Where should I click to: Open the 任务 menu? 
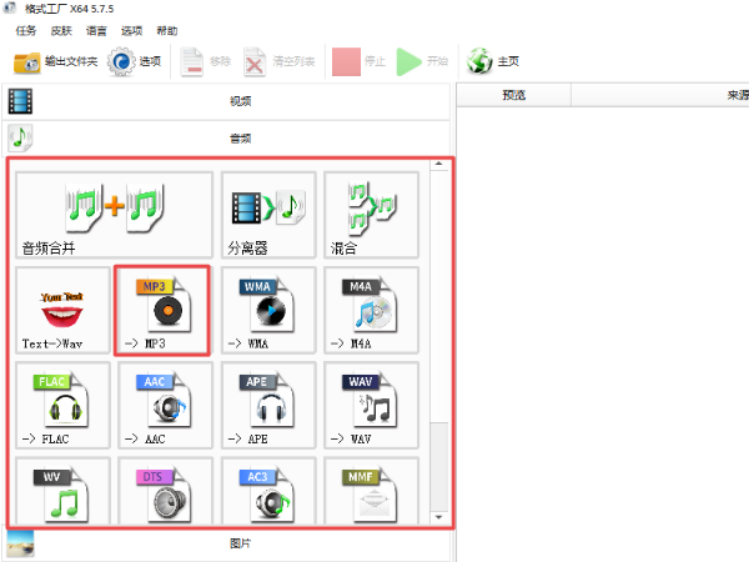[x=26, y=31]
